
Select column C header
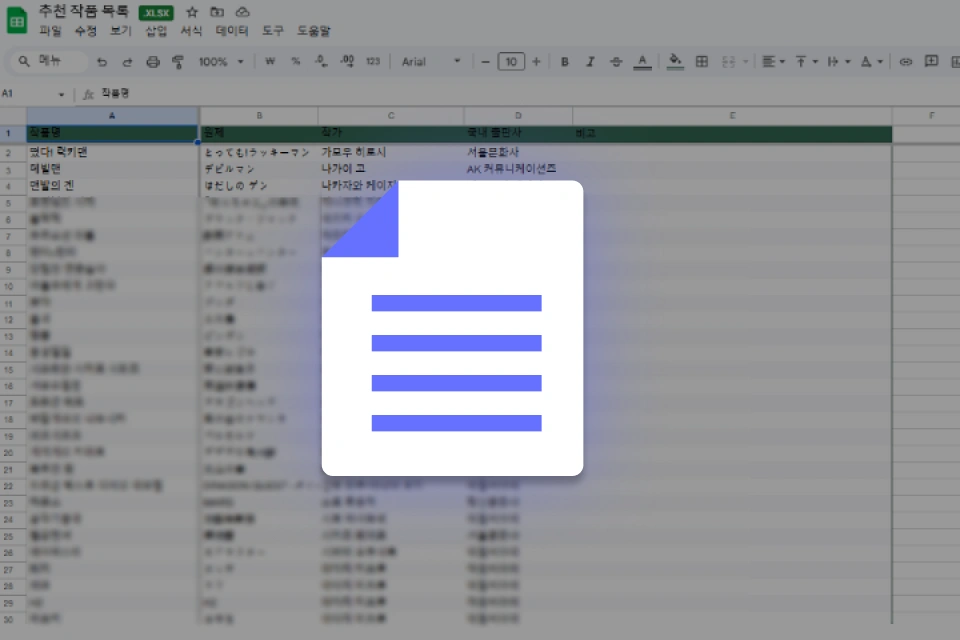[x=391, y=116]
